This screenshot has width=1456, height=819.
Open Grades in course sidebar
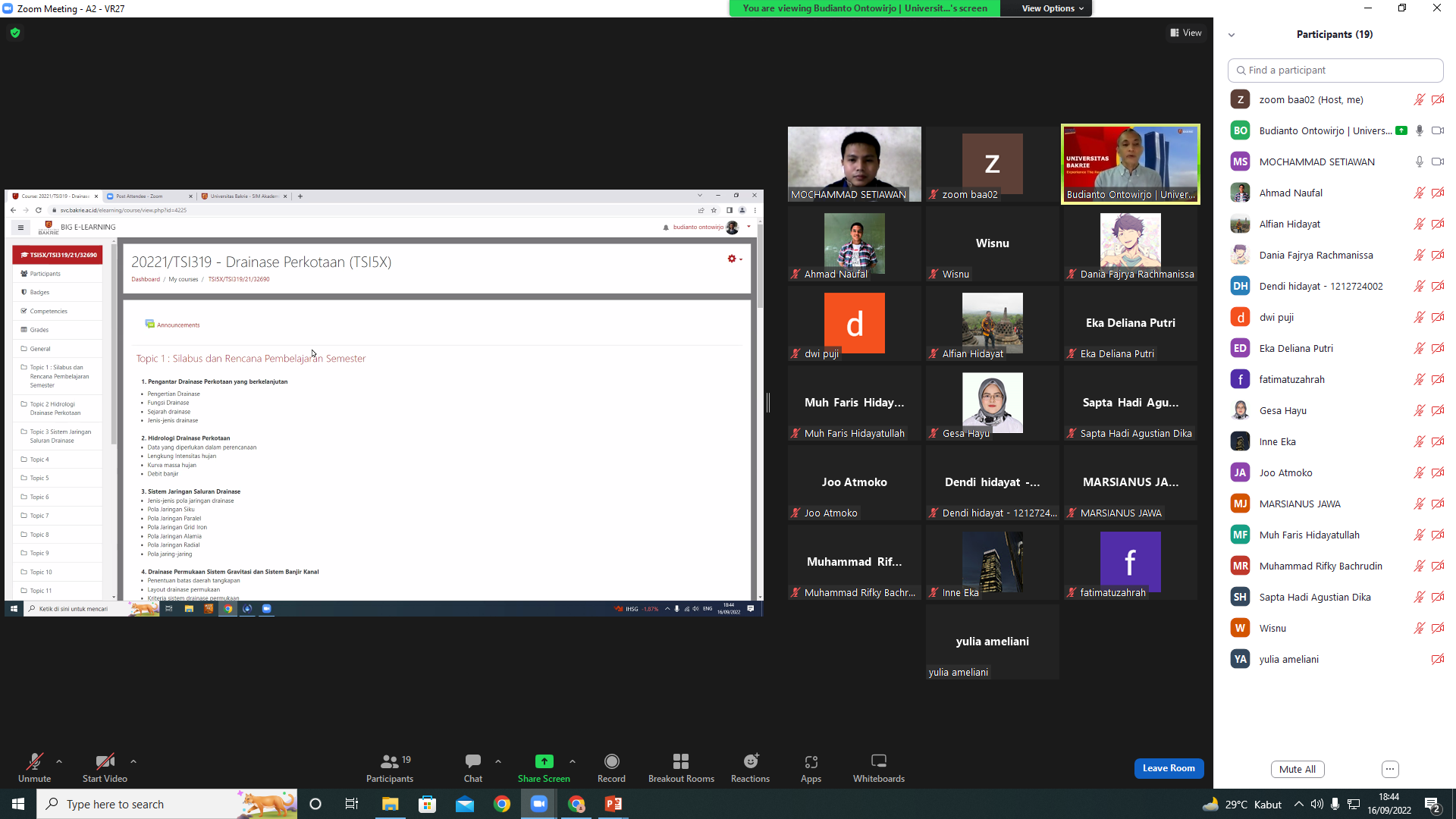click(x=58, y=330)
